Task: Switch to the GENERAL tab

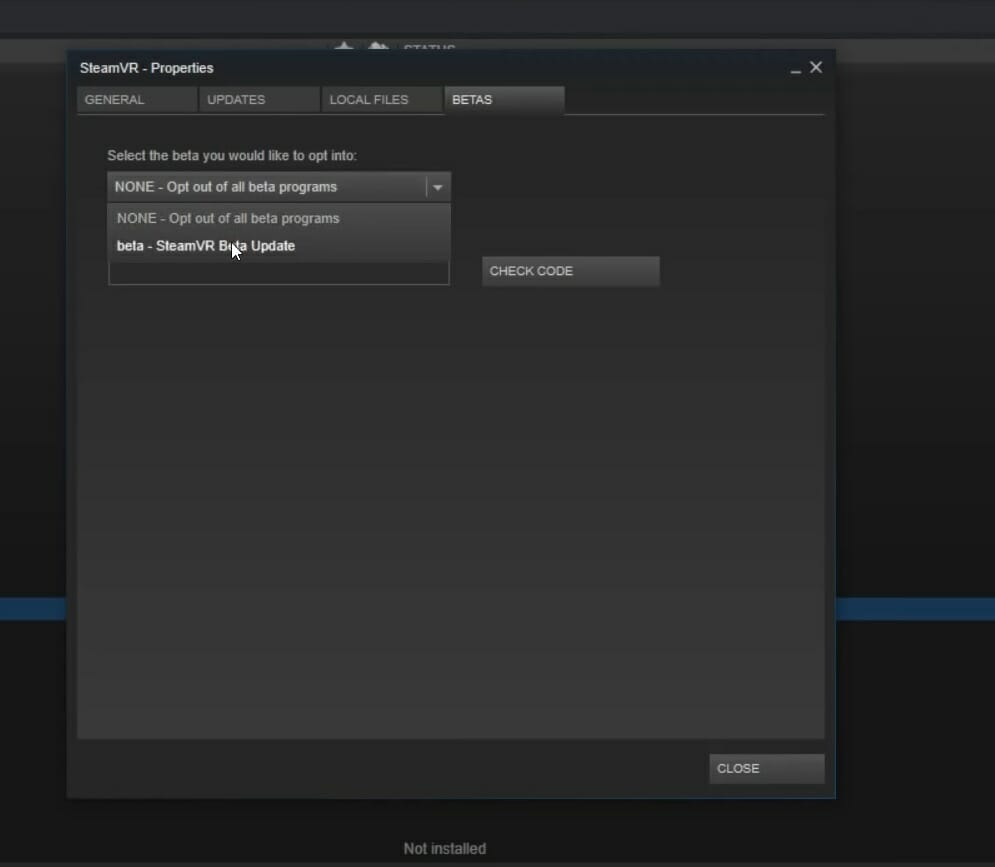Action: (136, 100)
